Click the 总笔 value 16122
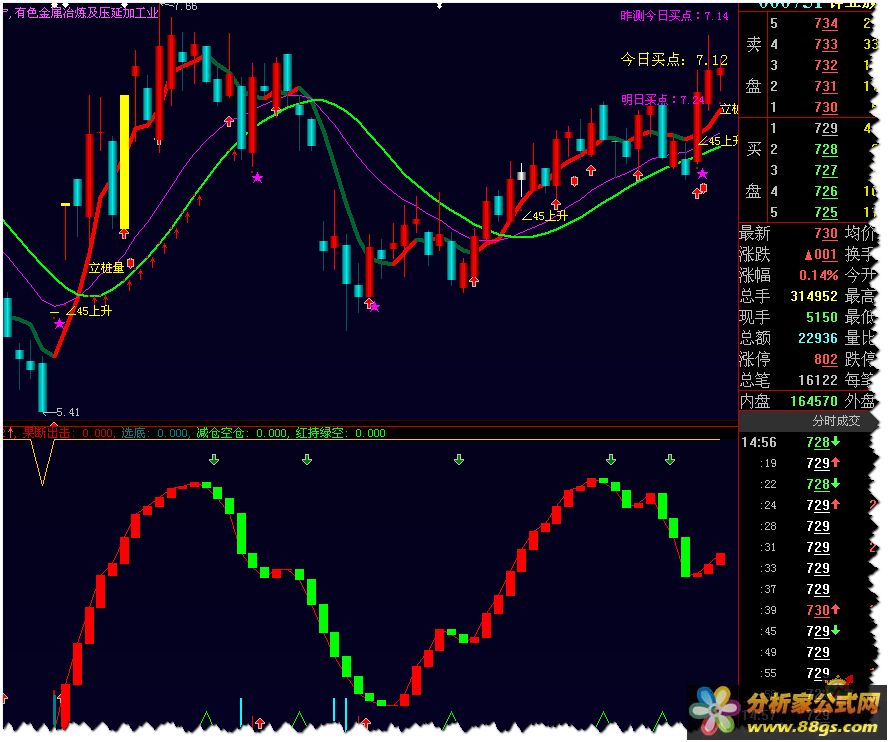The image size is (889, 742). click(818, 380)
